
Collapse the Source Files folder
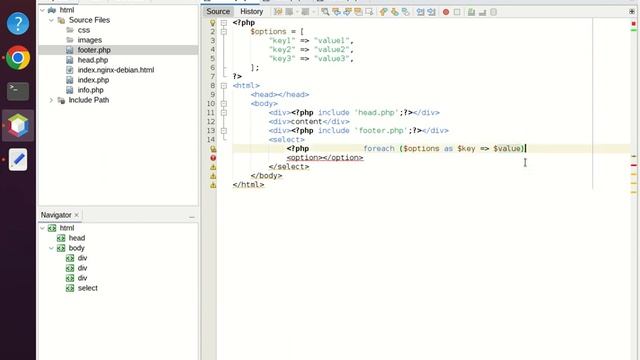pyautogui.click(x=51, y=20)
